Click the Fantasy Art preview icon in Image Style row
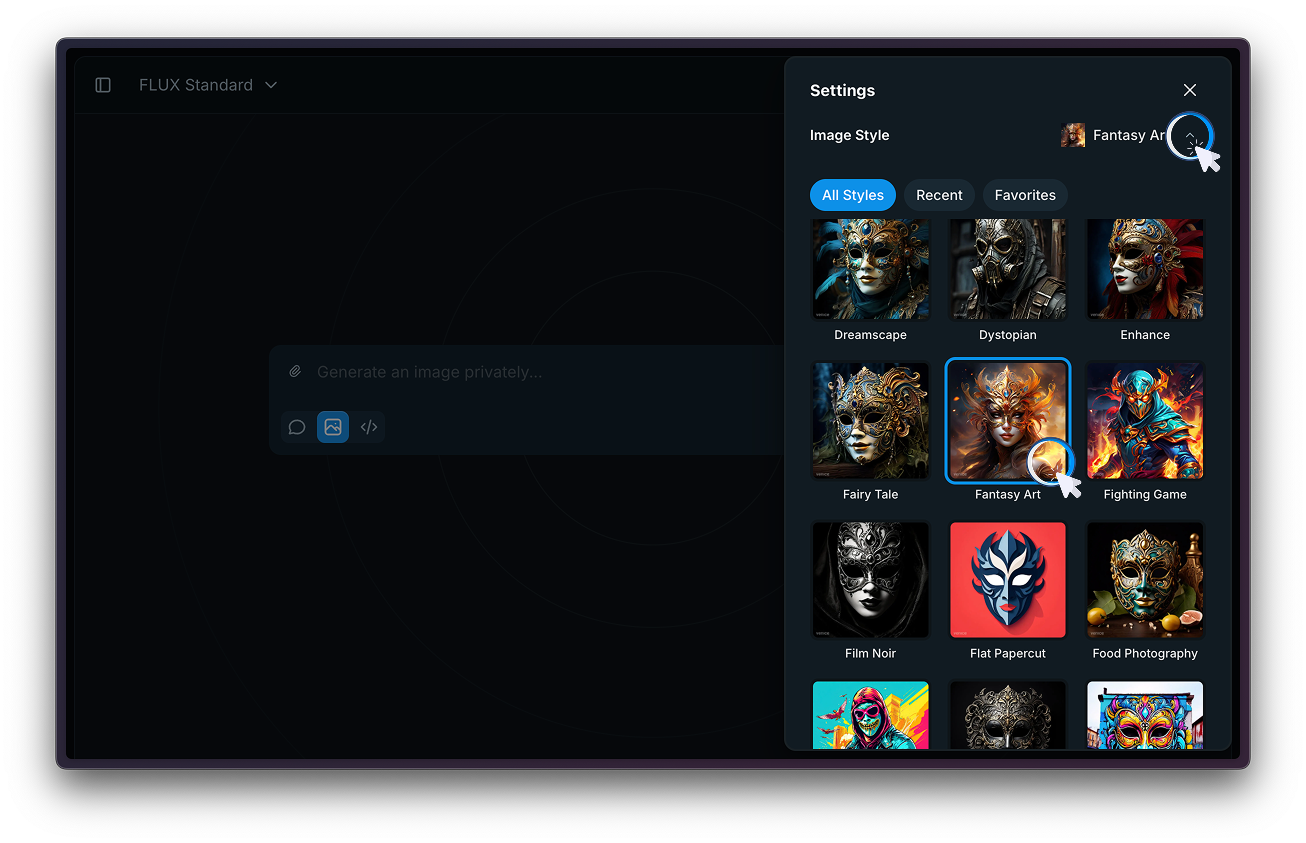 point(1073,135)
